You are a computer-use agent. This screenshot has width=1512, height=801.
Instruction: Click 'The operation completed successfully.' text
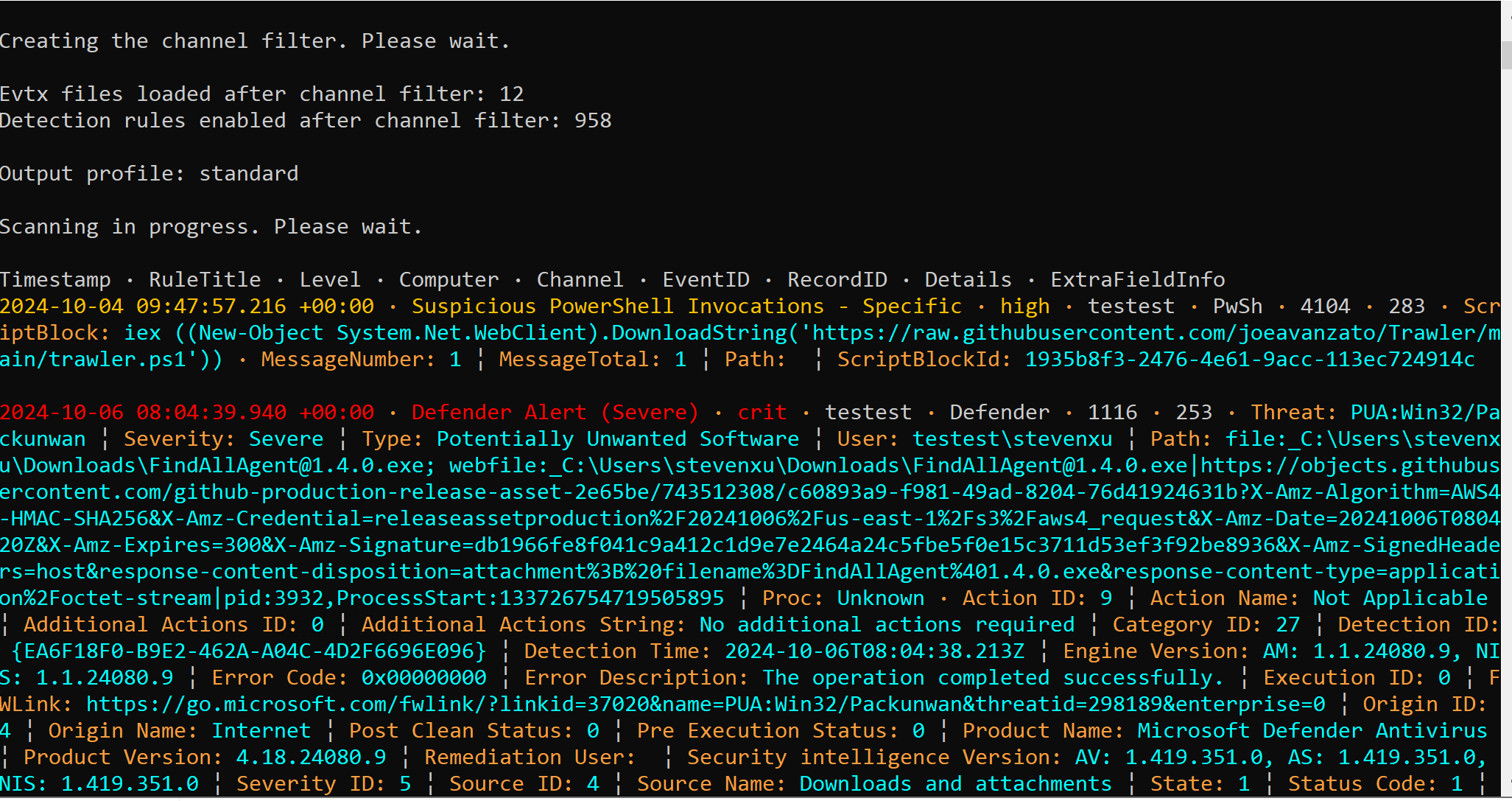point(993,678)
